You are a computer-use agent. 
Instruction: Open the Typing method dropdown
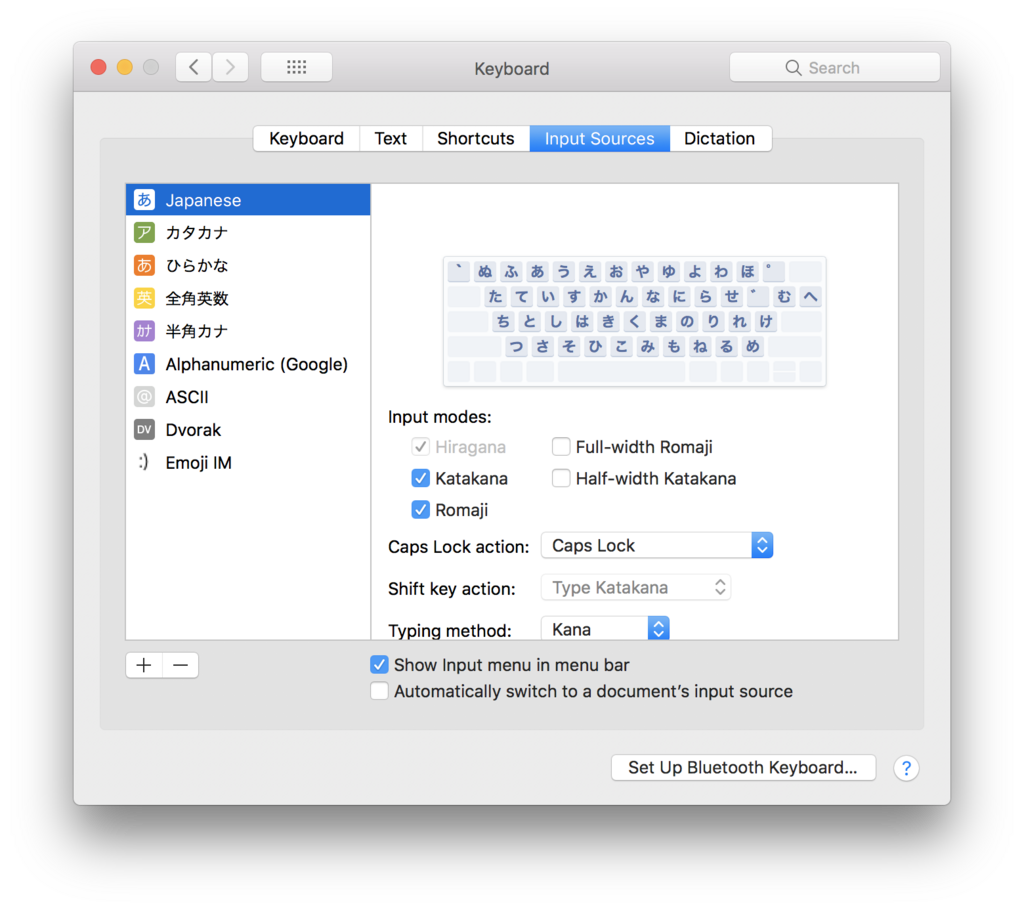tap(605, 629)
